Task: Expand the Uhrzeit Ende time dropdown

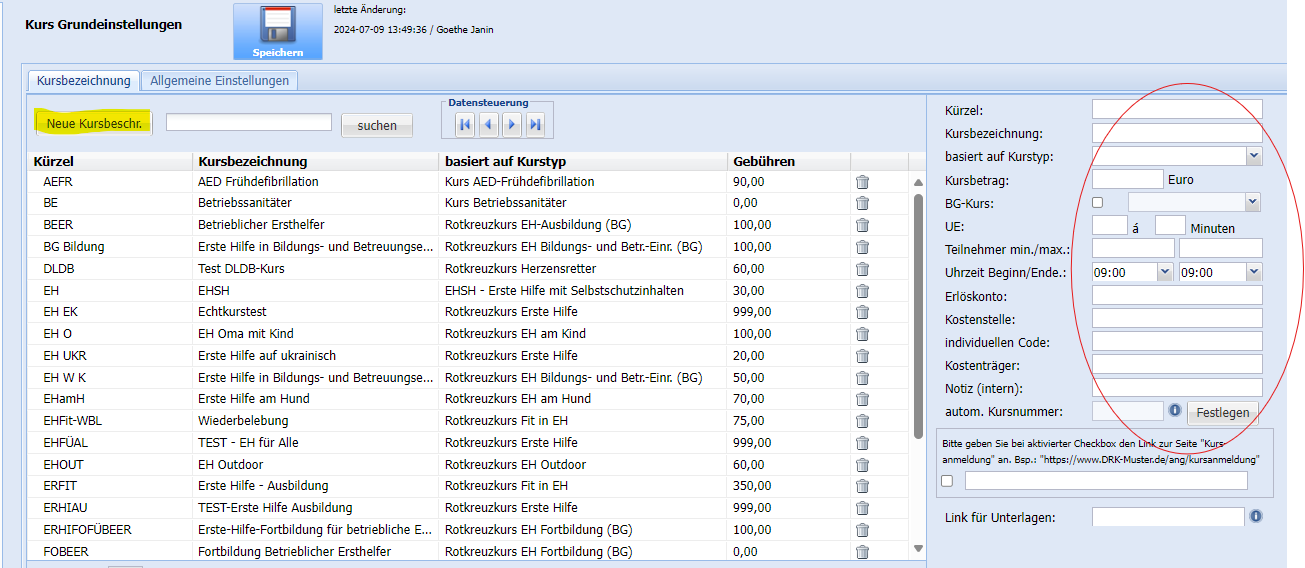Action: tap(1253, 272)
